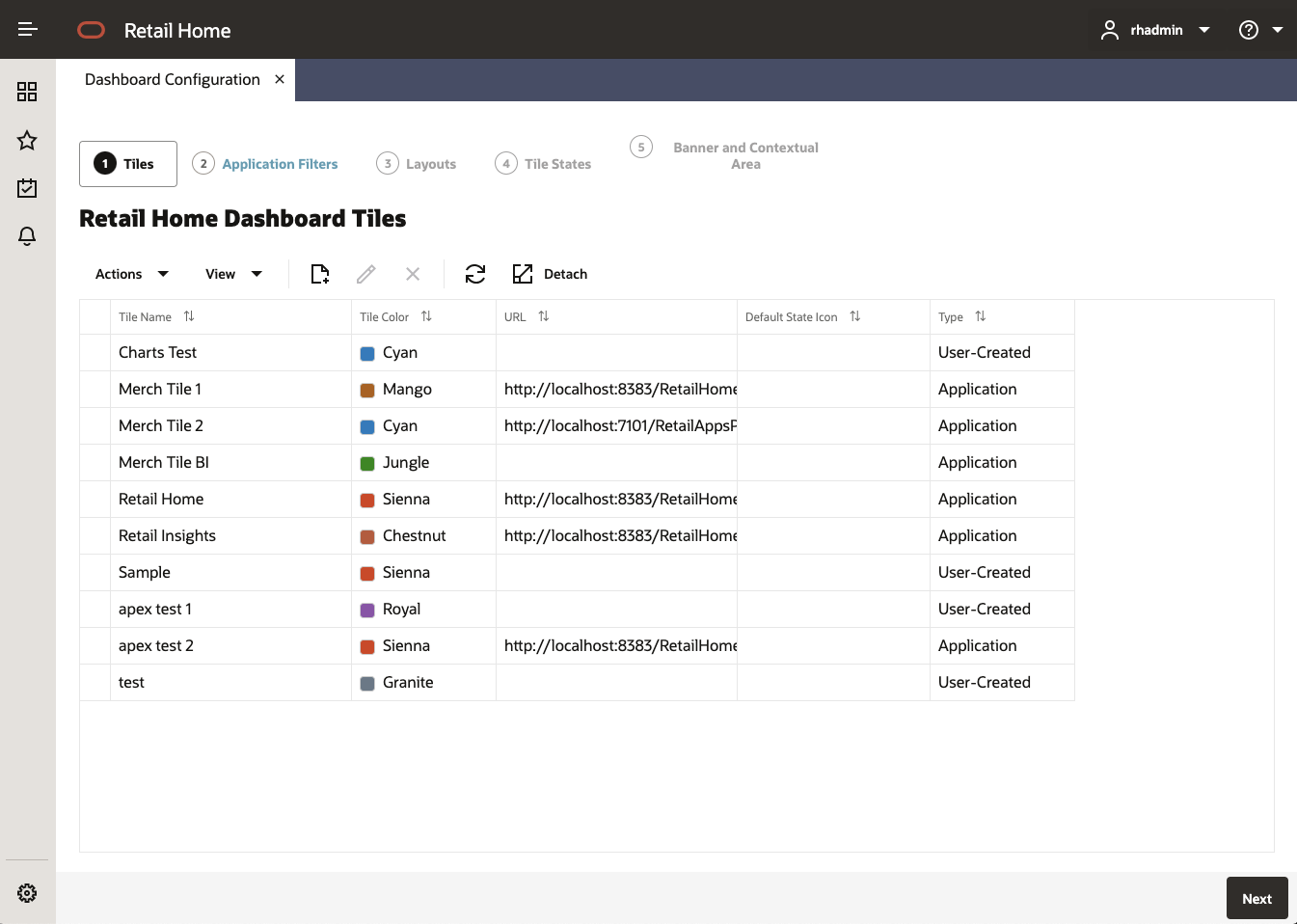1297x924 pixels.
Task: Select row header of Charts Test row
Action: pos(95,353)
